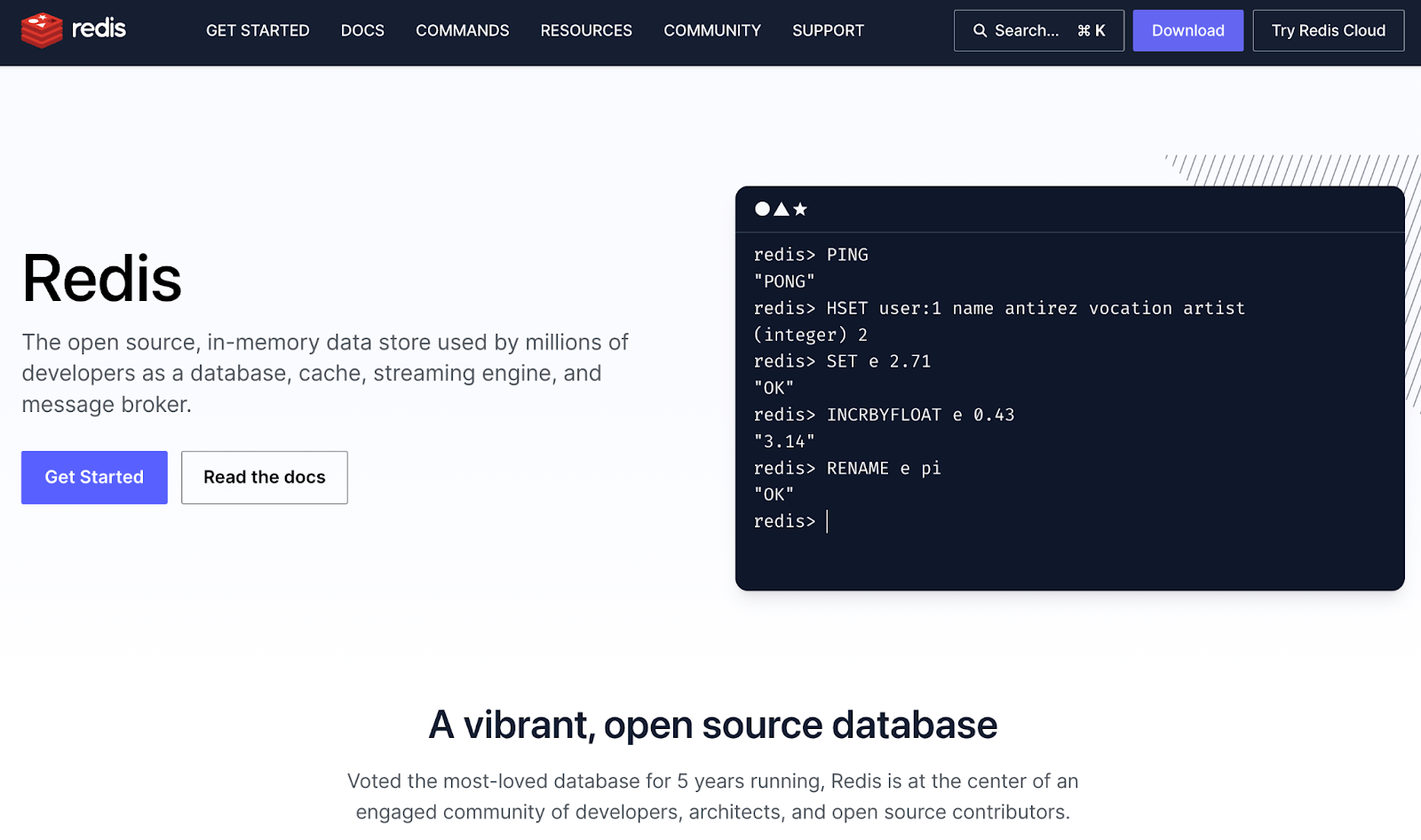Click Try Redis Cloud button

1329,31
